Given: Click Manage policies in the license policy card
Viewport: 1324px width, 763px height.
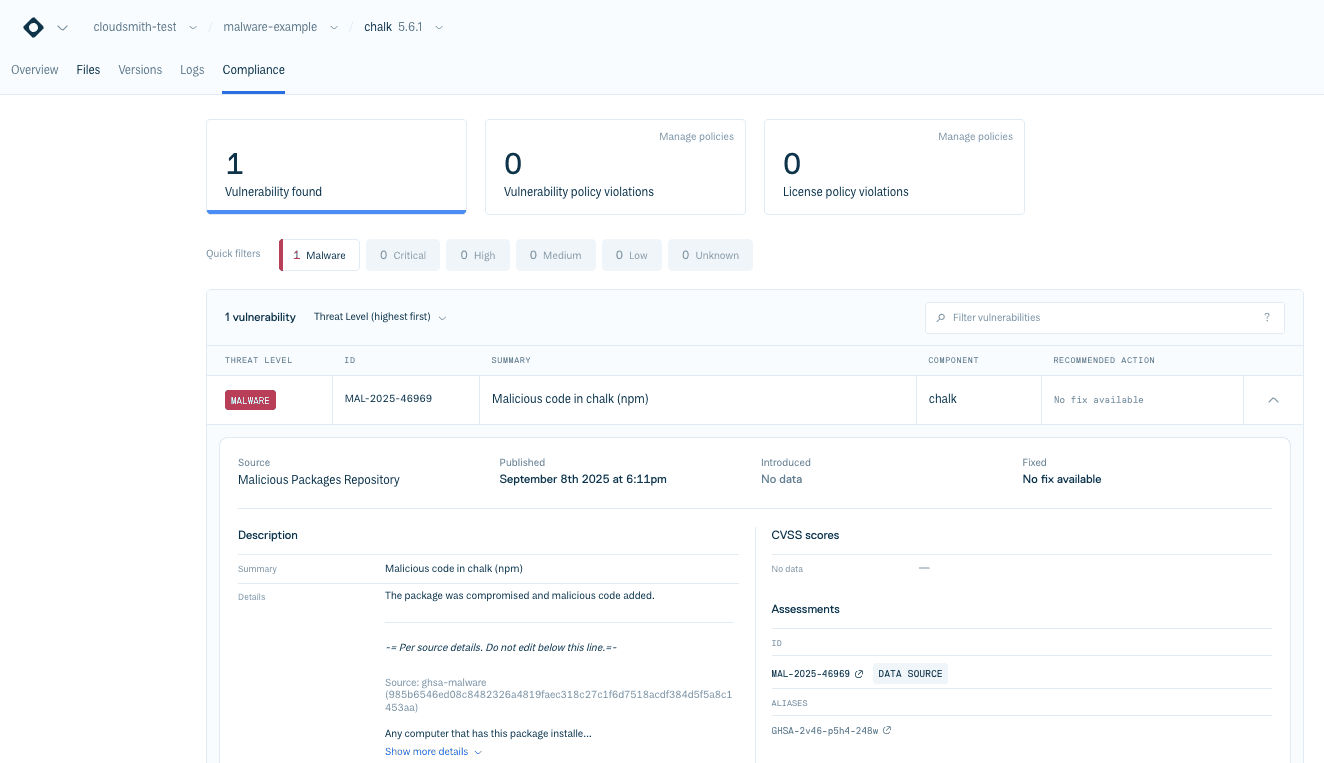Looking at the screenshot, I should (x=975, y=137).
